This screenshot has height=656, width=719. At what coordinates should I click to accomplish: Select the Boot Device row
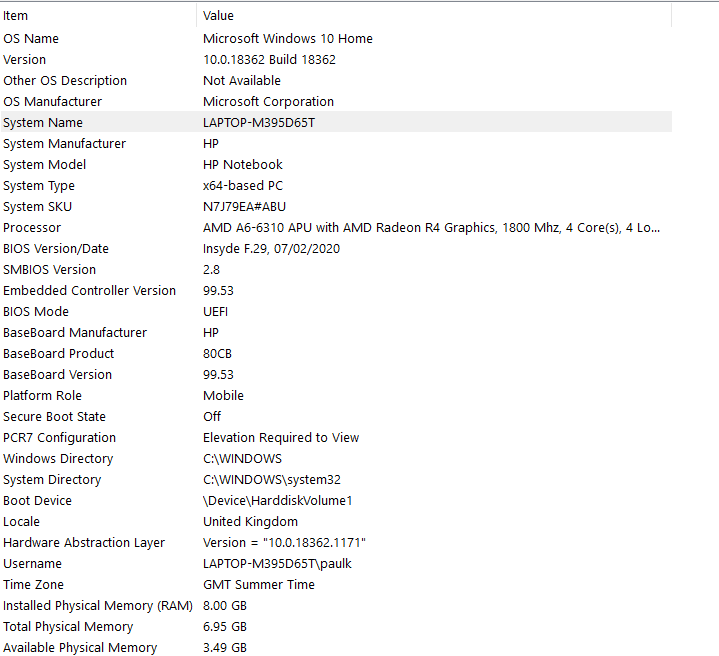336,501
